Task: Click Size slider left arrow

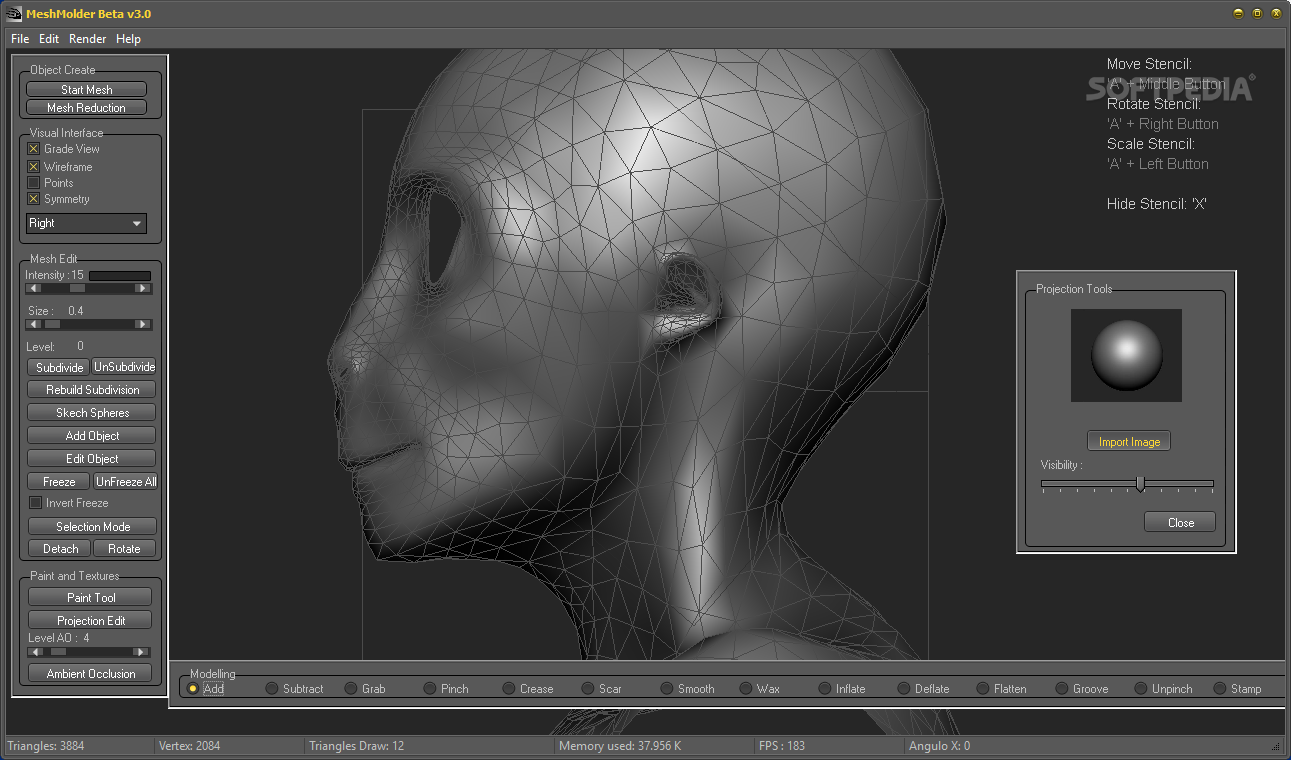Action: tap(33, 324)
